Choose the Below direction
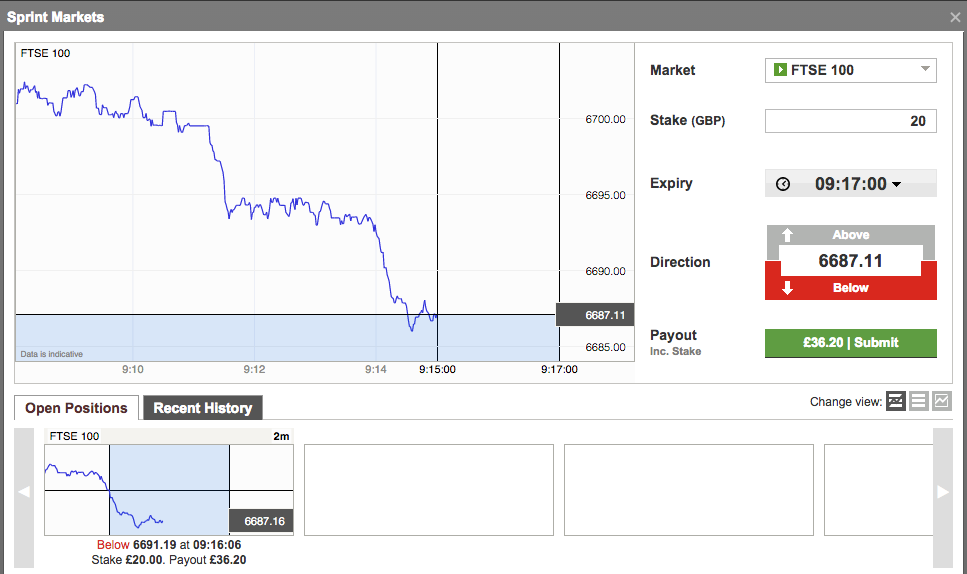Viewport: 967px width, 574px height. (x=850, y=288)
